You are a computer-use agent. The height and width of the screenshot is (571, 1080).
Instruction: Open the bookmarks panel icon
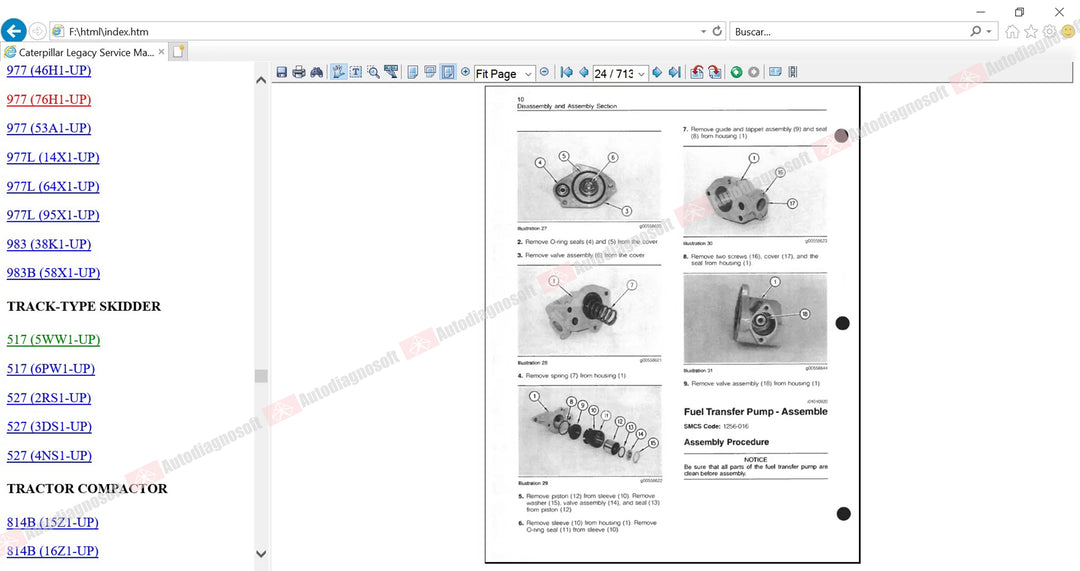[793, 72]
